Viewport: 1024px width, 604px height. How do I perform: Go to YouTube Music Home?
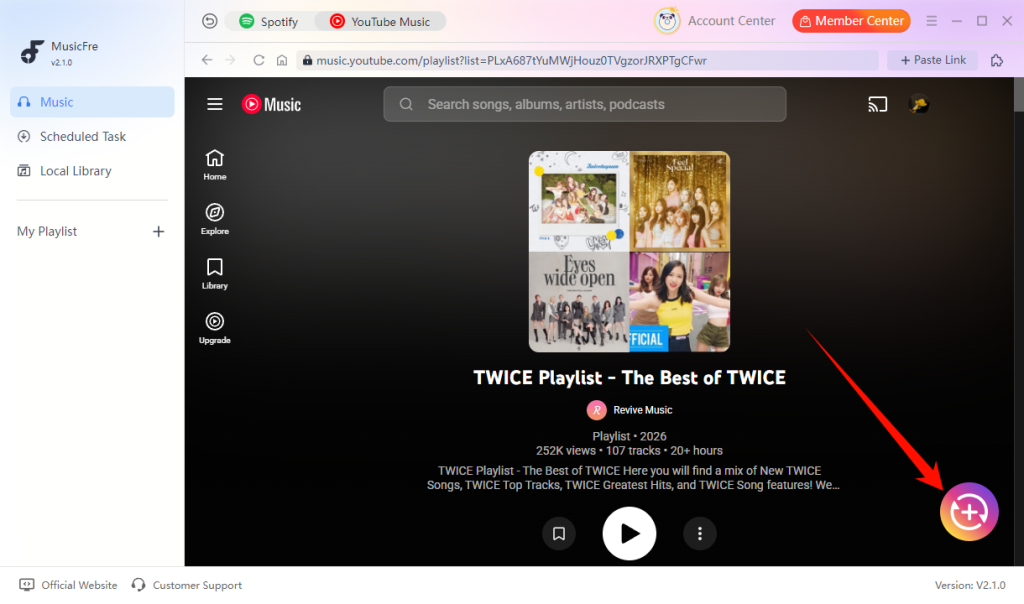215,165
